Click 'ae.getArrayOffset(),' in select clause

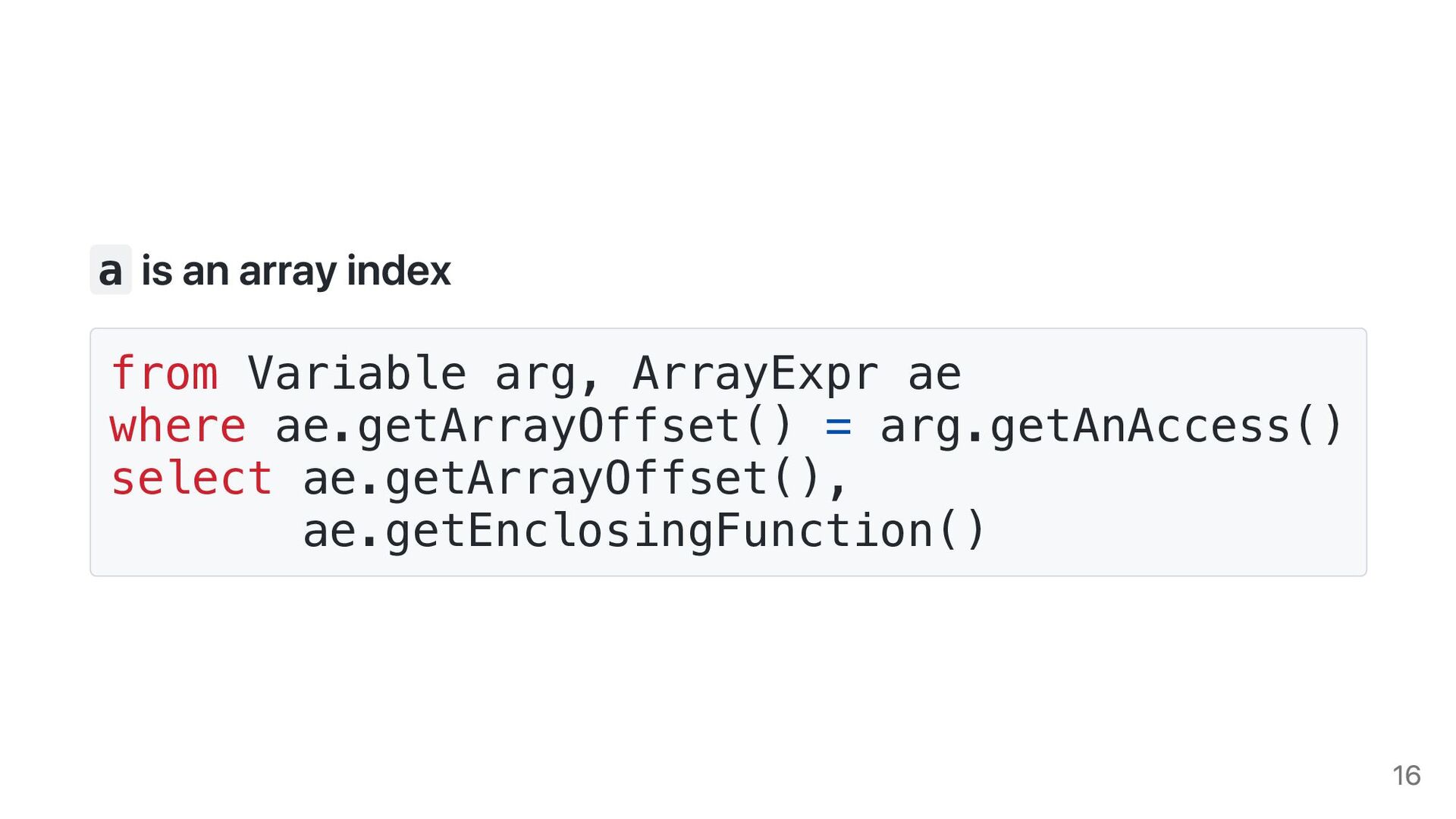(x=575, y=480)
